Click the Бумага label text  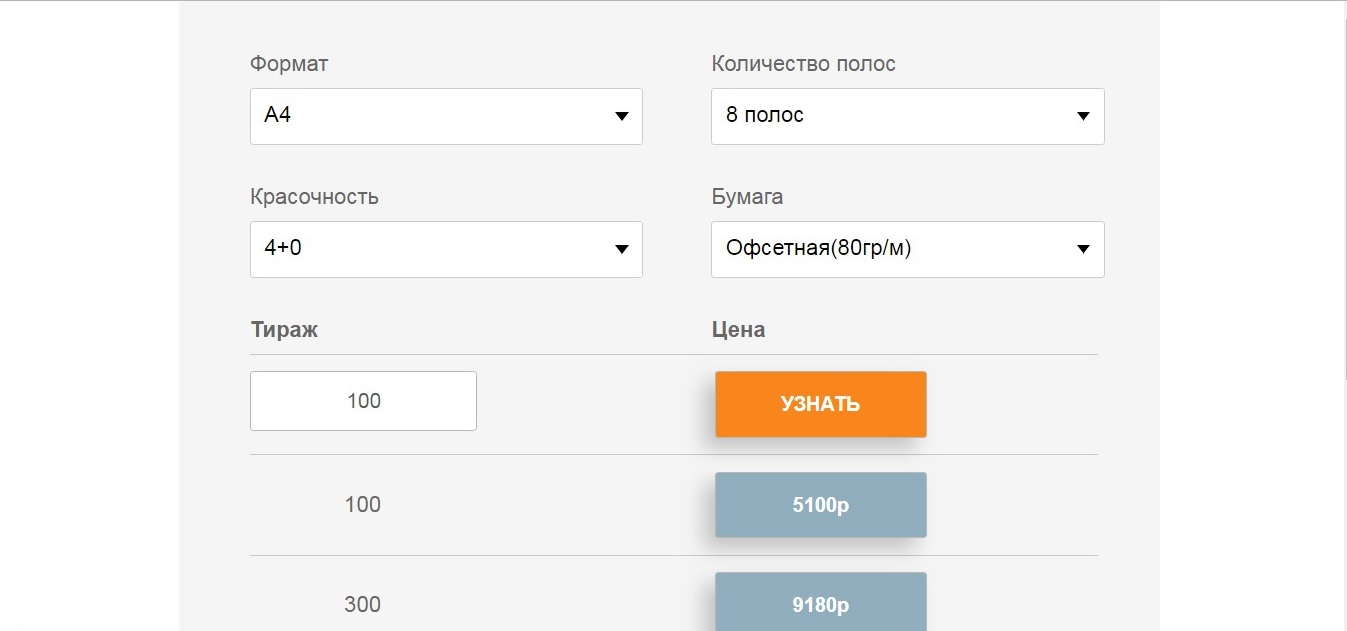[x=746, y=197]
